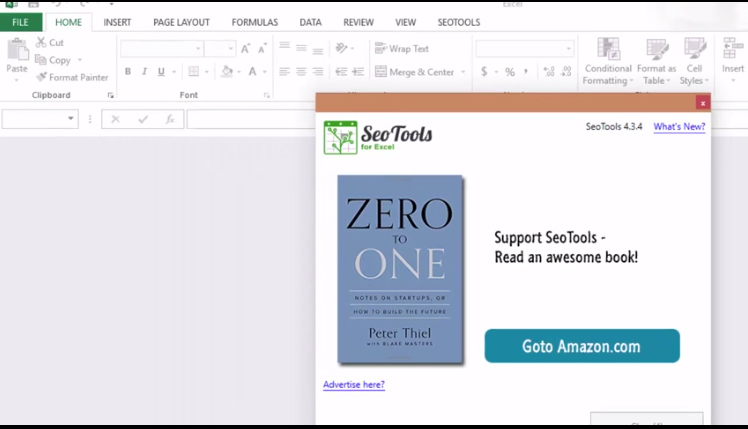Click the Paste clipboard icon
The image size is (748, 429).
(17, 50)
